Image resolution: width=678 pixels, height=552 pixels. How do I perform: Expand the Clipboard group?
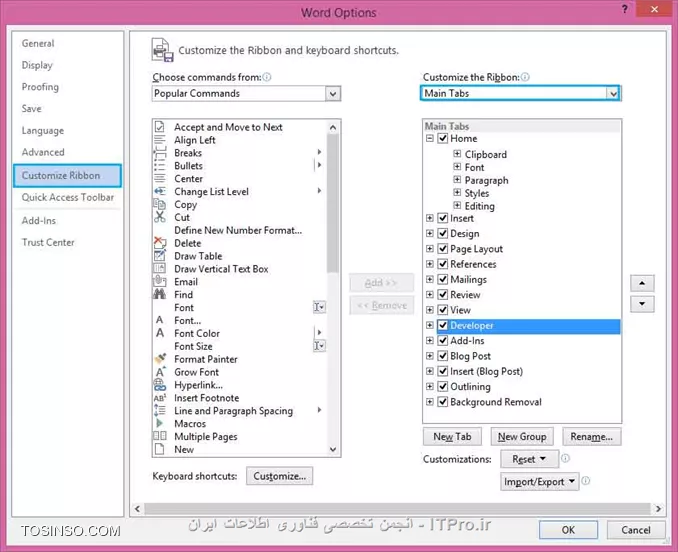(x=457, y=153)
